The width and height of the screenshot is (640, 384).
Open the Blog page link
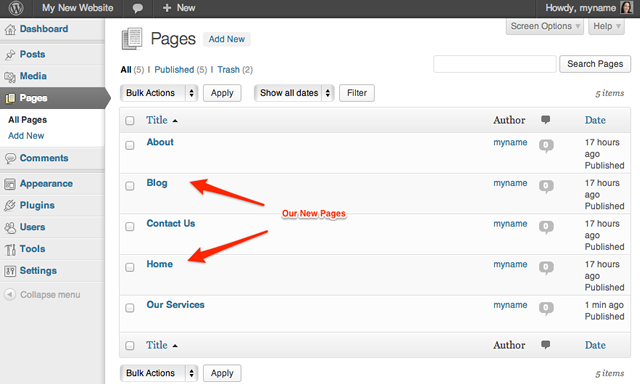pyautogui.click(x=157, y=183)
